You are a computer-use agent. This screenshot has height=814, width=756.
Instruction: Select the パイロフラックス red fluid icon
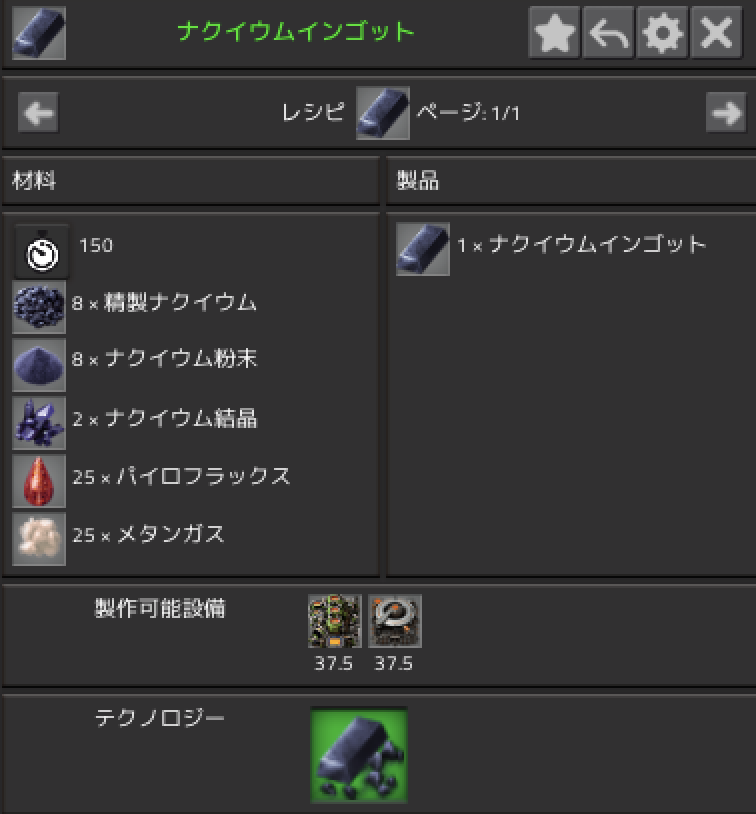click(x=39, y=481)
